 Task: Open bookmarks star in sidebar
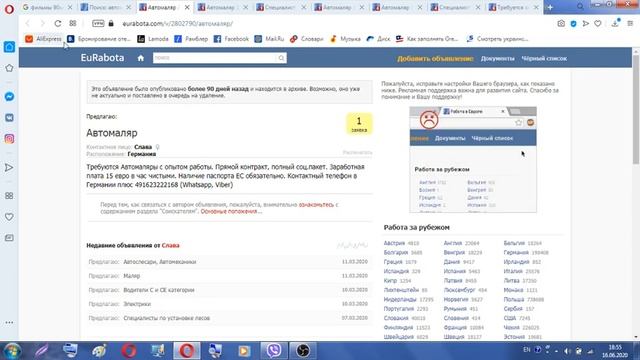pos(9,68)
